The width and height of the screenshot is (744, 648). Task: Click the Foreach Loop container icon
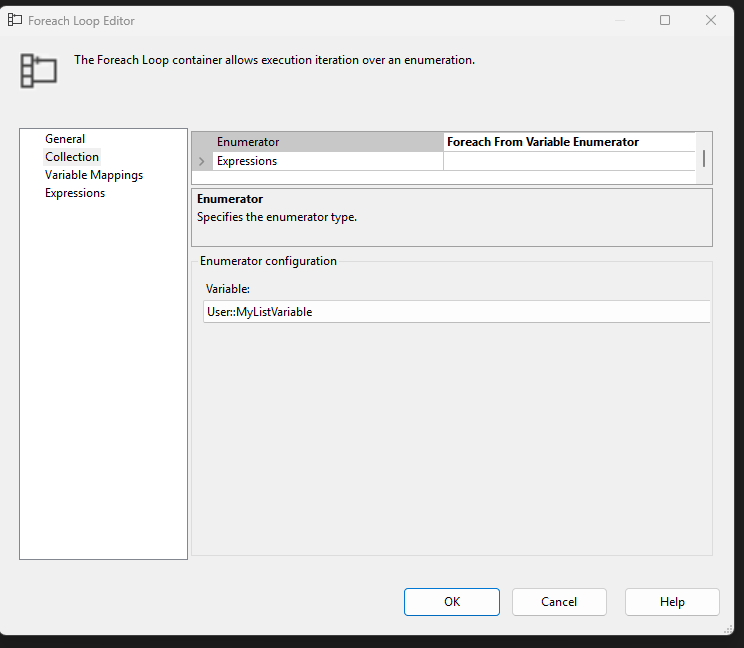tap(39, 71)
